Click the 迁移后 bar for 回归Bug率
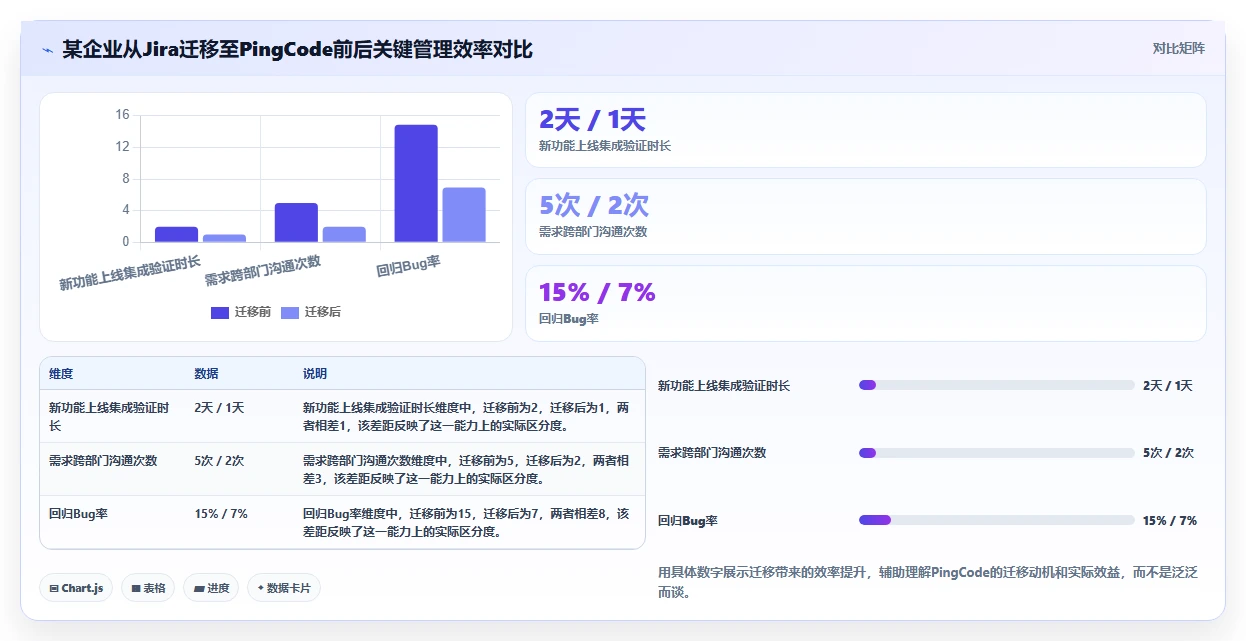 click(x=464, y=215)
